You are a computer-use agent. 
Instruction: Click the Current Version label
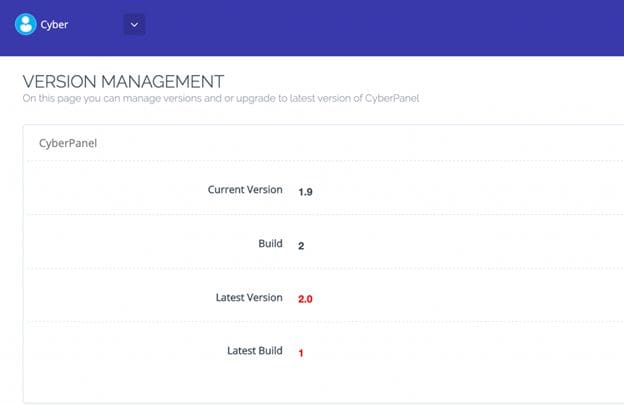245,190
